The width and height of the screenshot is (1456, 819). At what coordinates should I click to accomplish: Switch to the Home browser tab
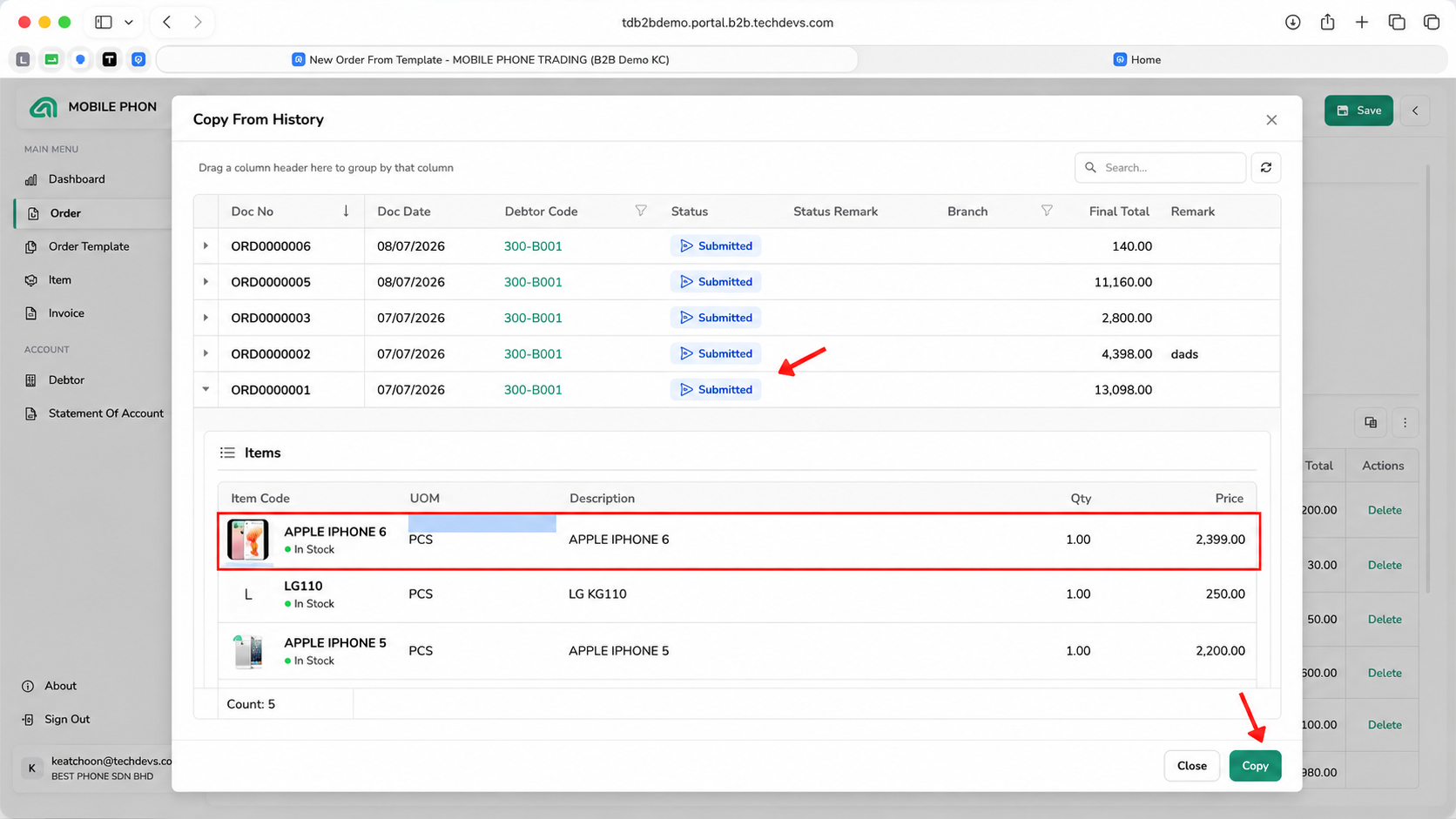click(x=1136, y=60)
